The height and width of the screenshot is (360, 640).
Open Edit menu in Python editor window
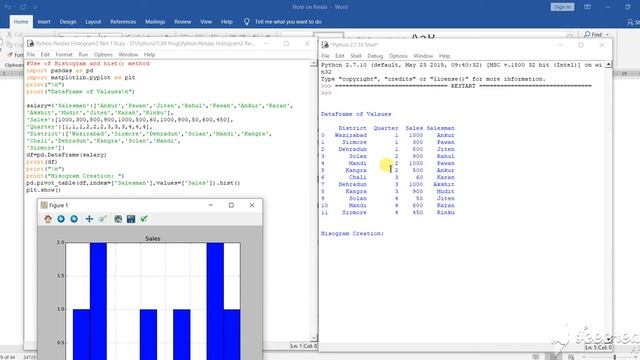(45, 55)
